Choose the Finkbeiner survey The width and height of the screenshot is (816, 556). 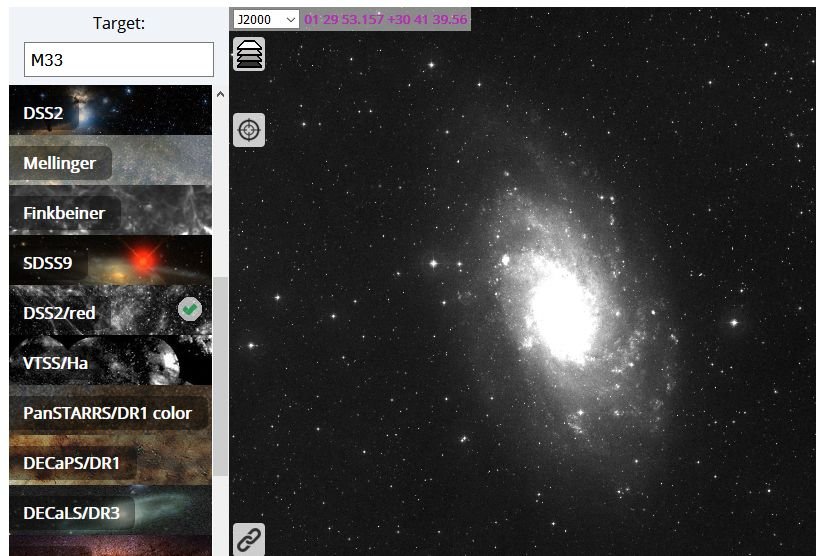(110, 210)
